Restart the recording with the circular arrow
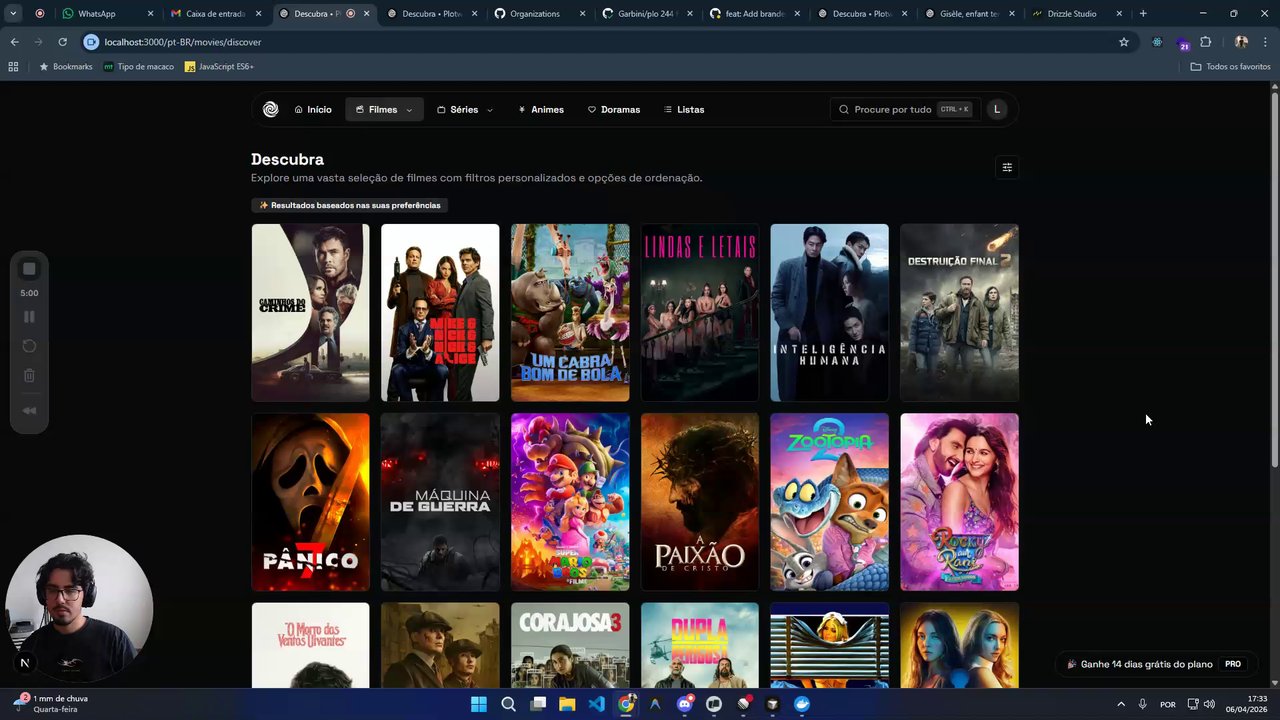The width and height of the screenshot is (1280, 720). [x=29, y=346]
